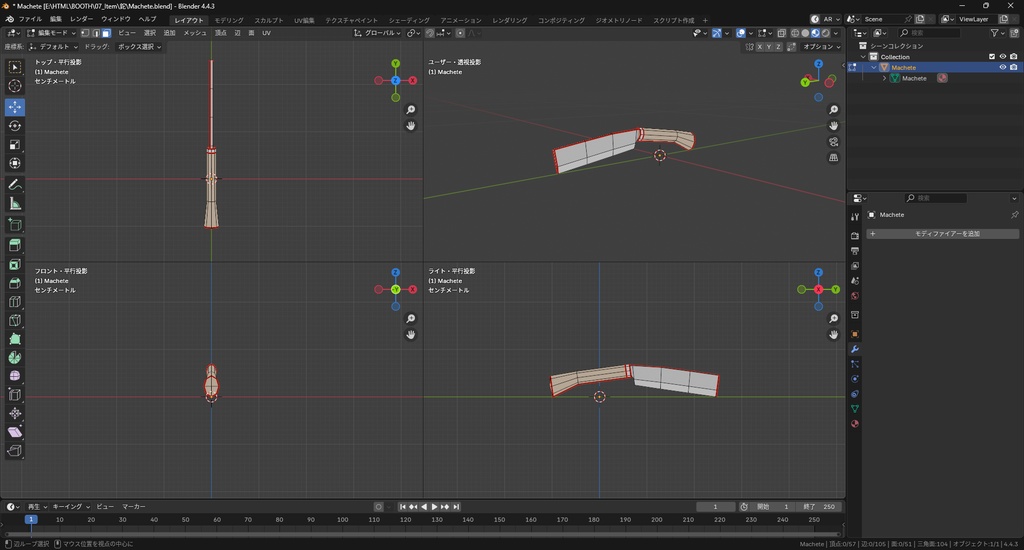Toggle X axis mirror button
Image resolution: width=1024 pixels, height=550 pixels.
(x=760, y=47)
